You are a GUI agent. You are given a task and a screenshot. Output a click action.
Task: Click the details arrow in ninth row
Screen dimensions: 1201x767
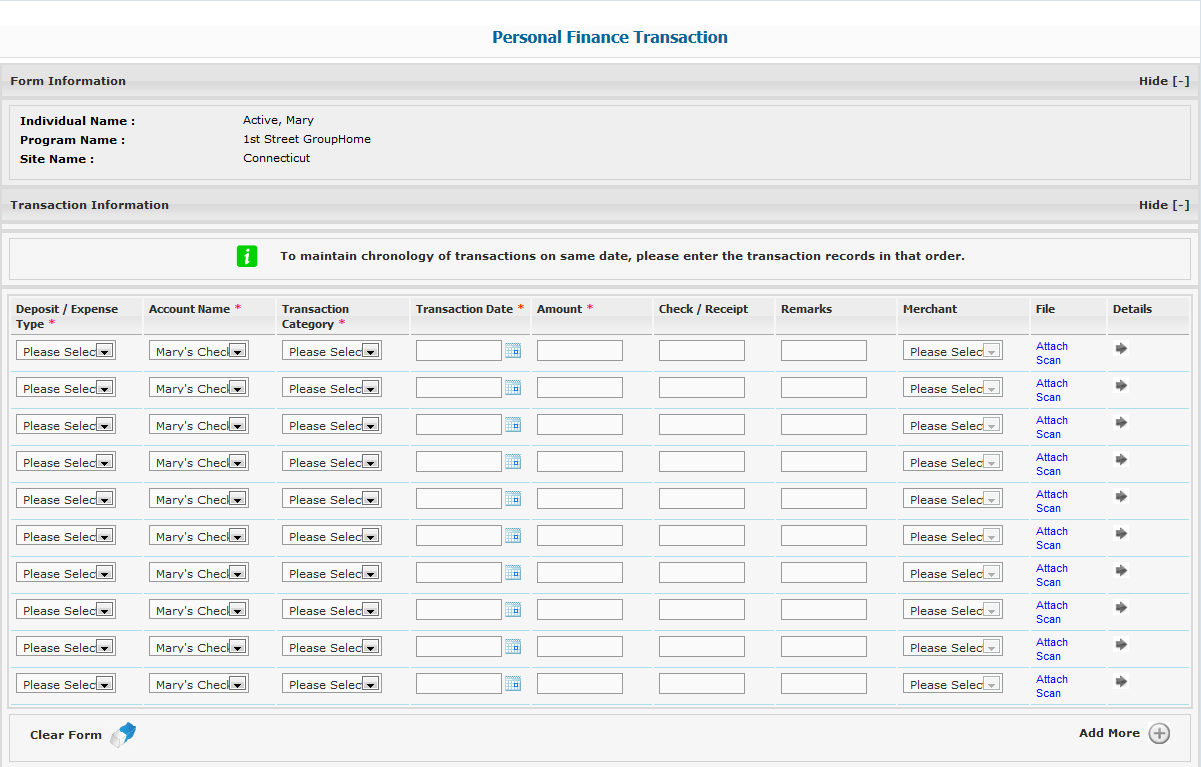[1121, 644]
